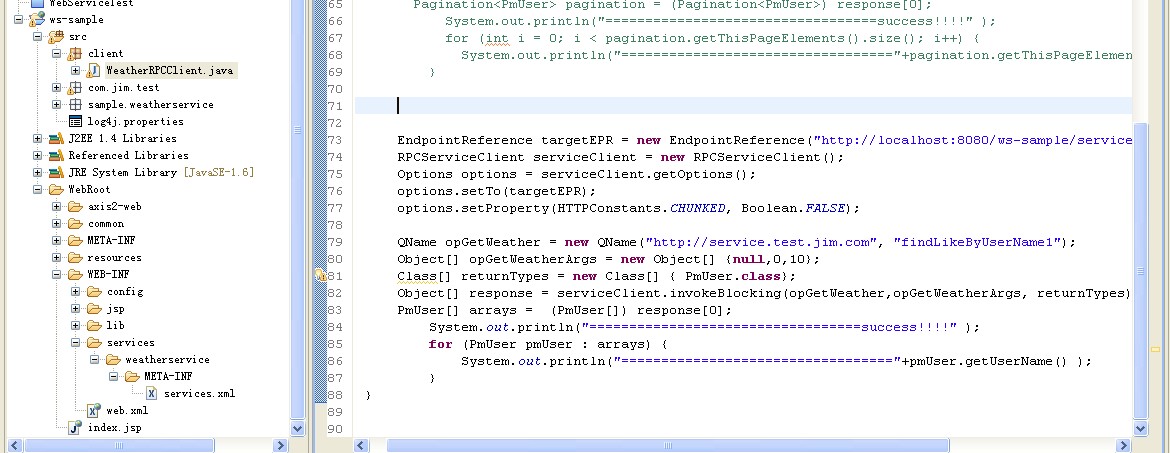Collapse the client package expander
The image size is (1170, 453).
point(57,54)
